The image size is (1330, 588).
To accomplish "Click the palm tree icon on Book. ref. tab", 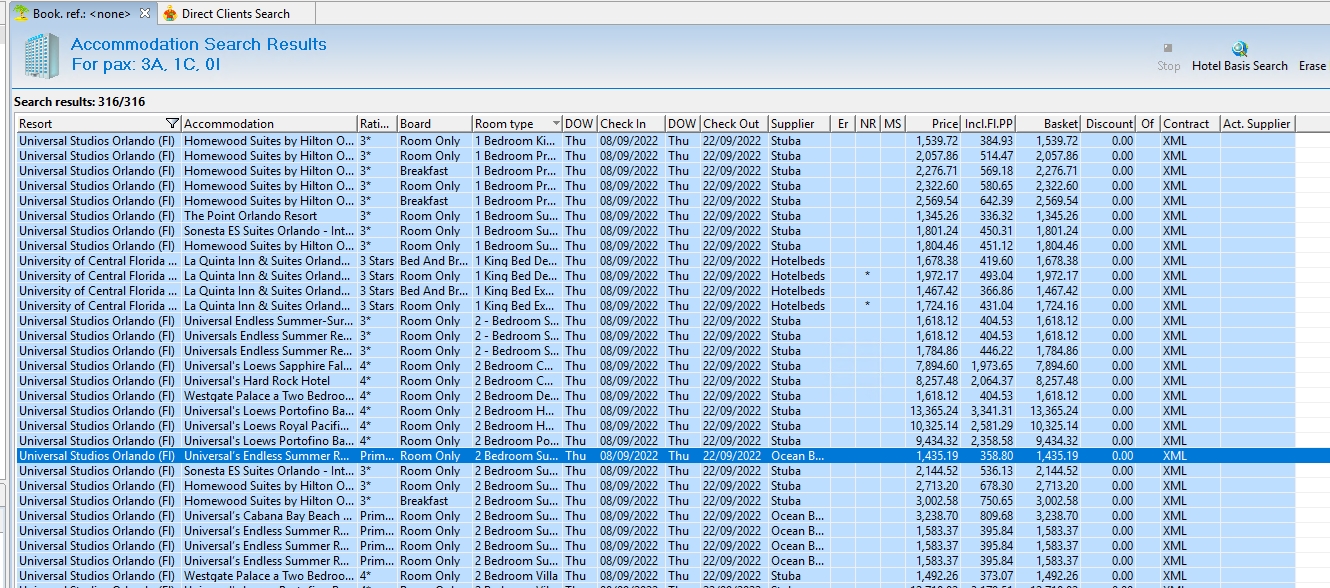I will pos(21,13).
